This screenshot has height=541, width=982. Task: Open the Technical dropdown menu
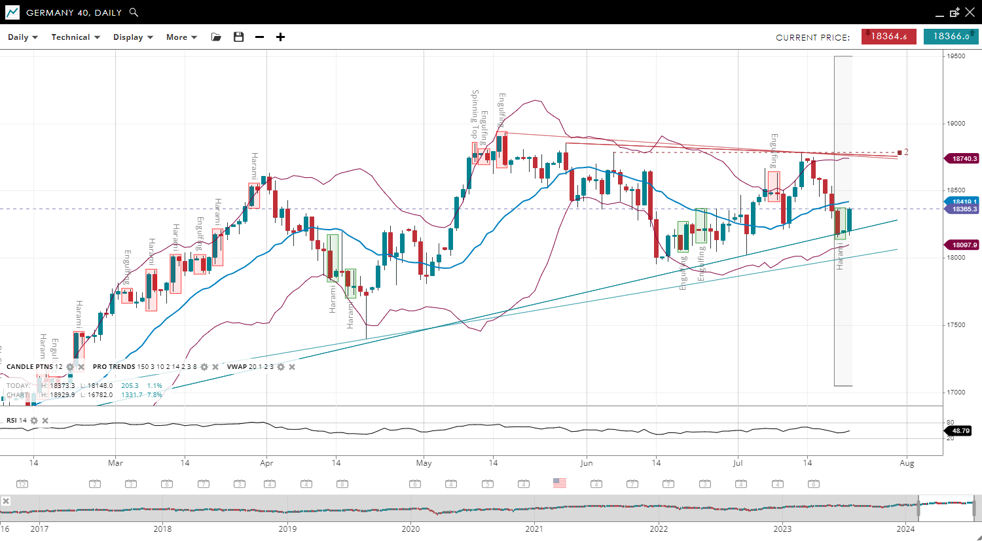(75, 37)
